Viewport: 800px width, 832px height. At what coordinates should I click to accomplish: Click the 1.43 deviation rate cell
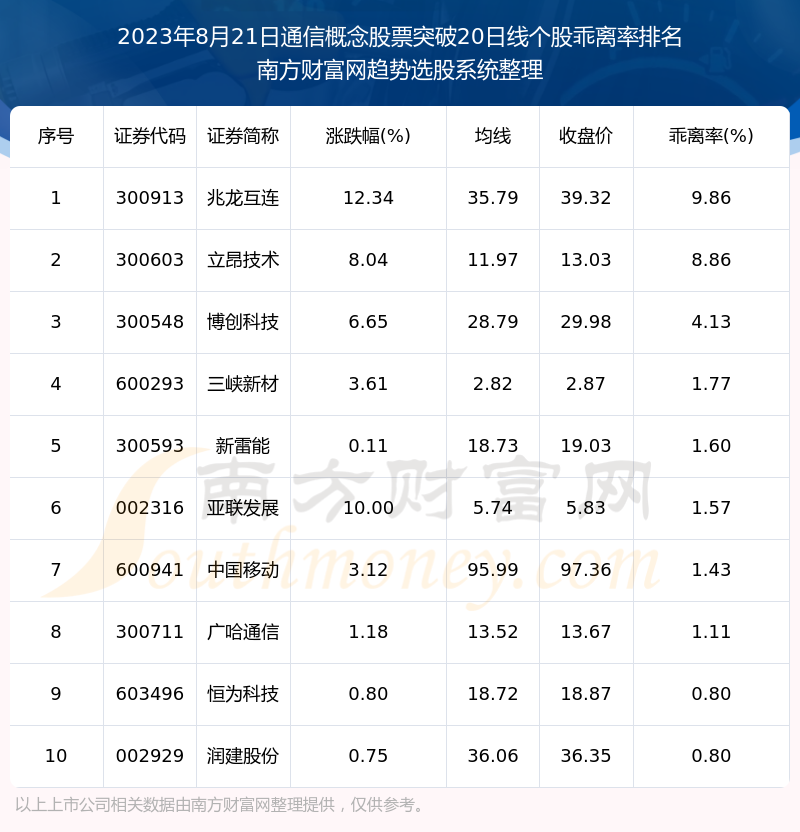pyautogui.click(x=711, y=570)
